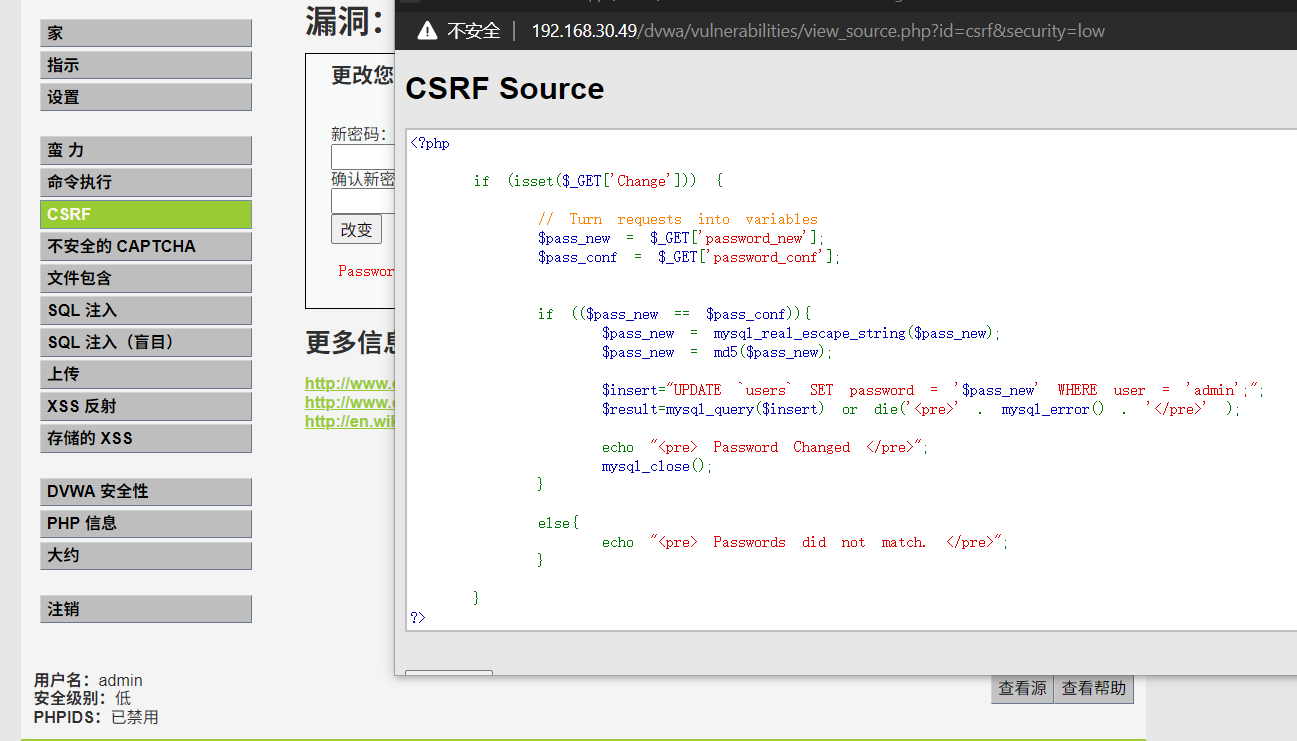Viewport: 1297px width, 741px height.
Task: Click the isset($_GET['Change']) condition line
Action: 598,181
